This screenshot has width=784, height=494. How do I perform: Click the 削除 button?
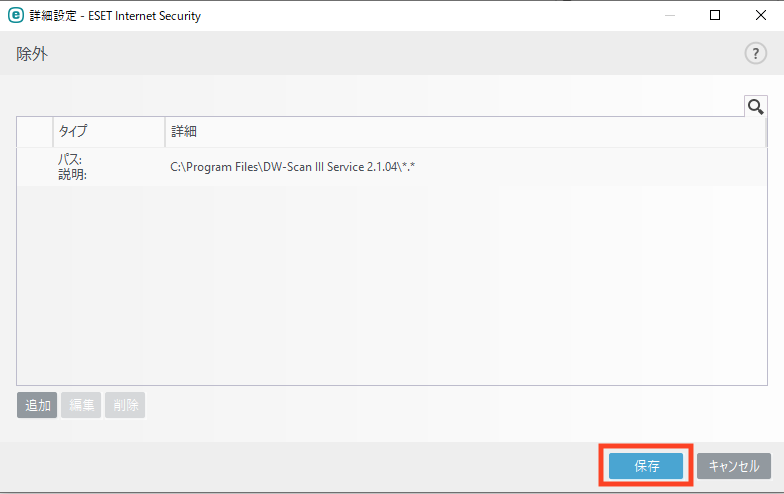pyautogui.click(x=125, y=405)
